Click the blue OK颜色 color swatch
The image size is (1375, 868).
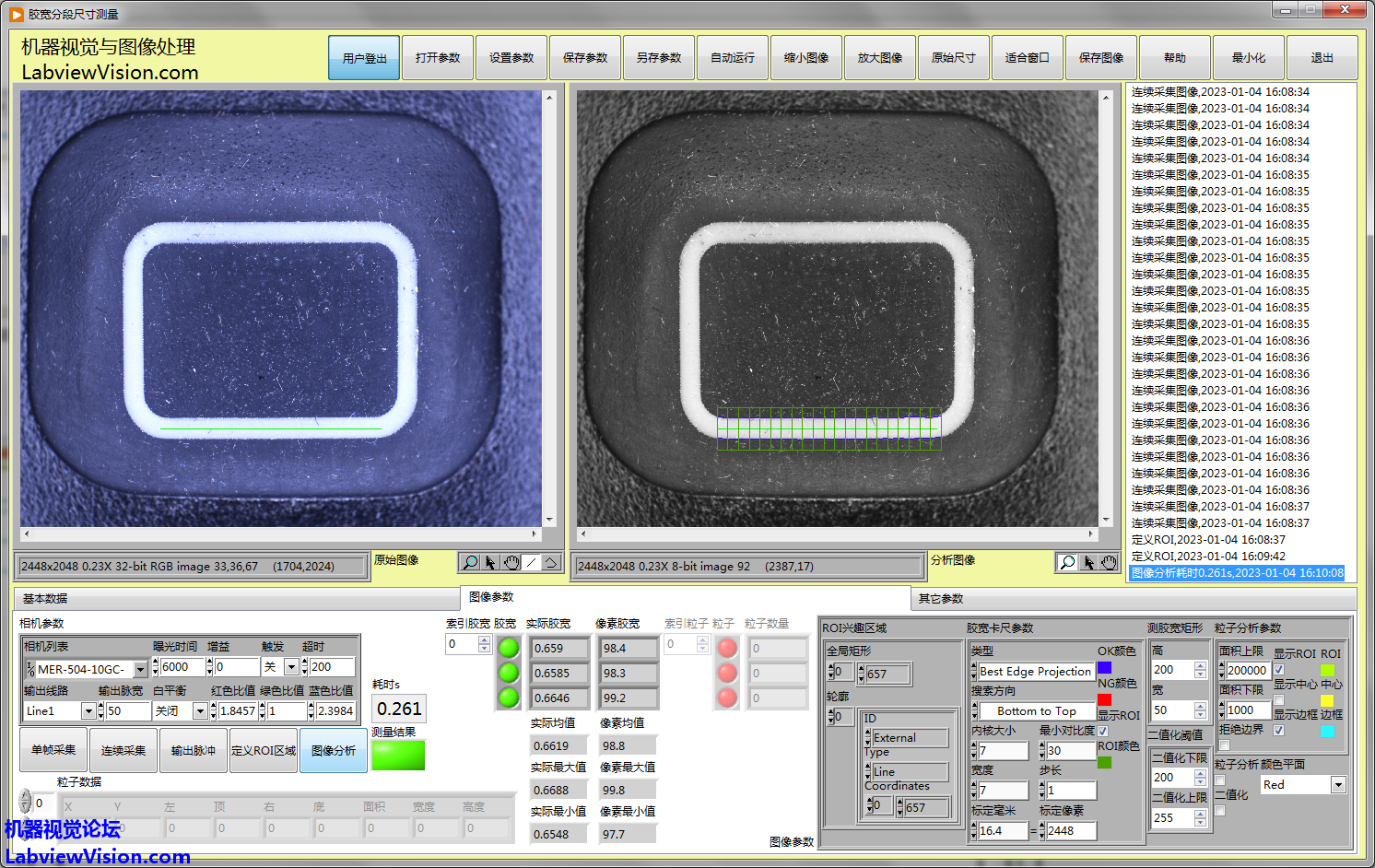point(1104,667)
